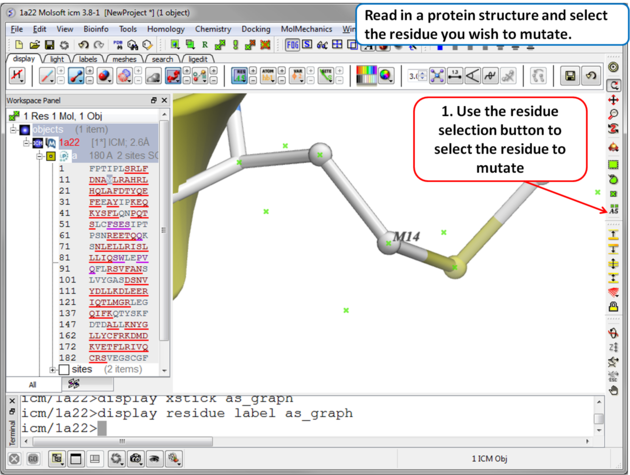Viewport: 630px width, 475px height.
Task: Open the Bioinfo menu
Action: point(96,29)
